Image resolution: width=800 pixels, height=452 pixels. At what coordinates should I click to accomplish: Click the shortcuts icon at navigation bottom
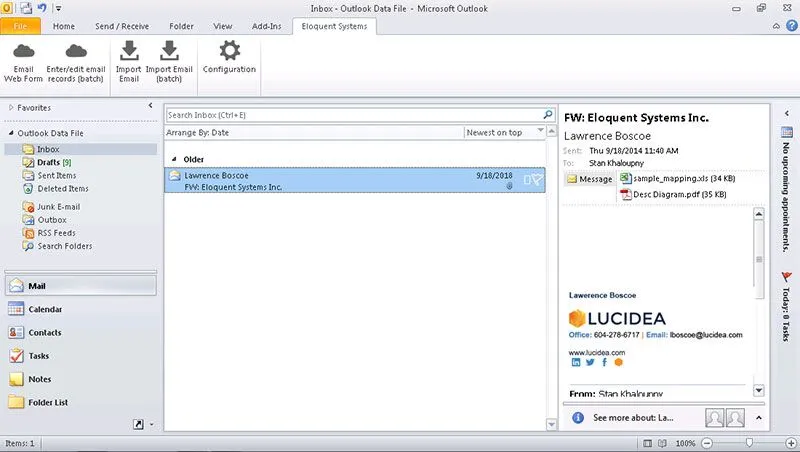pyautogui.click(x=138, y=424)
